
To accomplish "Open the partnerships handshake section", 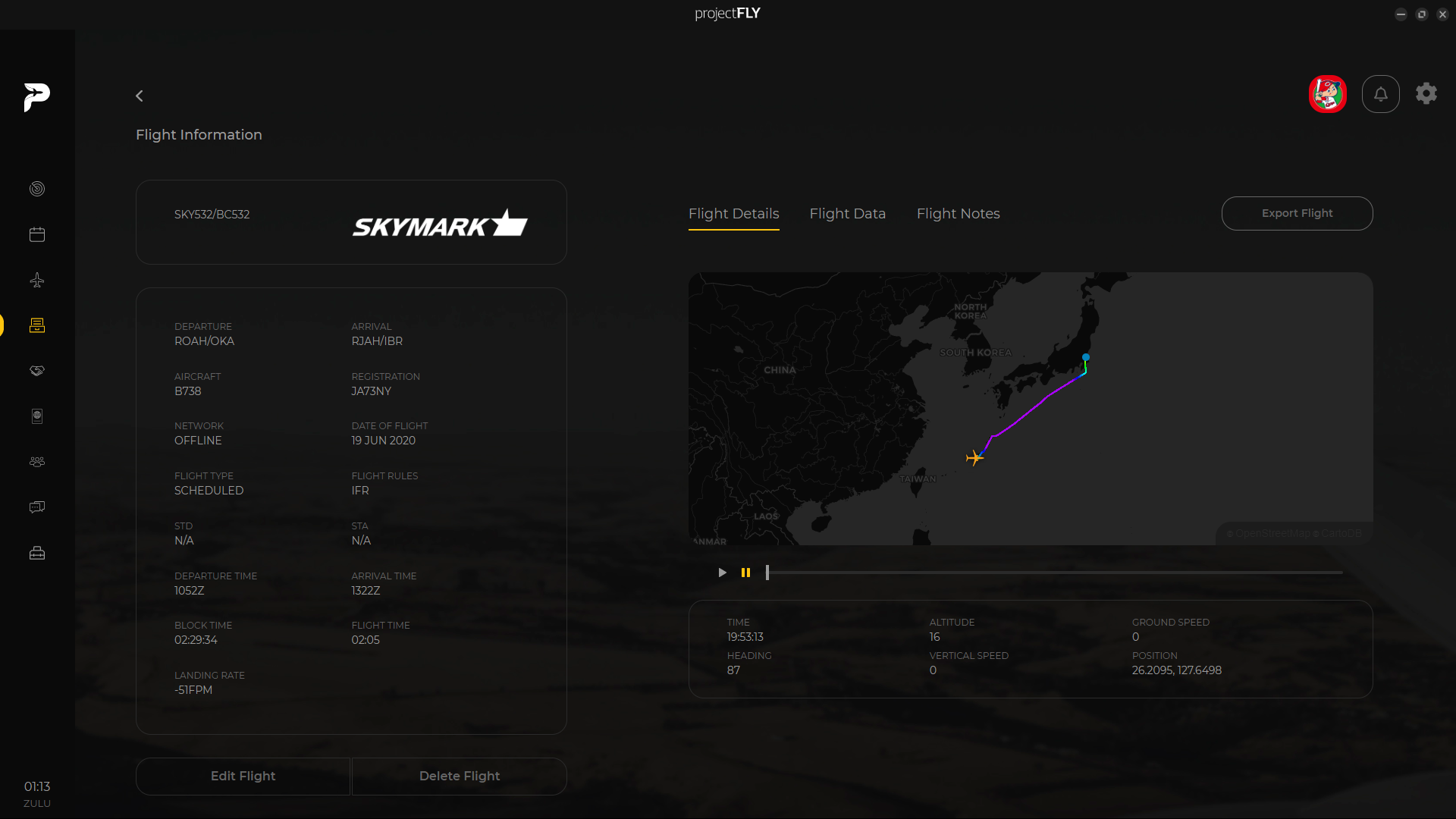I will 37,371.
